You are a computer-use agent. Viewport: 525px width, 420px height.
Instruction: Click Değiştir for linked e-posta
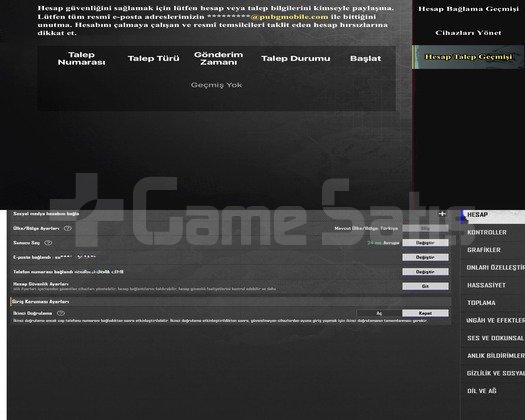(x=425, y=257)
